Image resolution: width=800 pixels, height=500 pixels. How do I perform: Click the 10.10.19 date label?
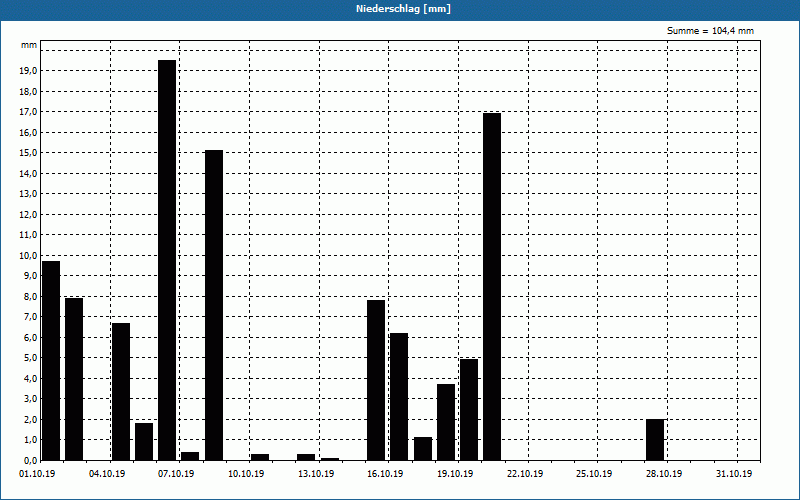point(246,474)
